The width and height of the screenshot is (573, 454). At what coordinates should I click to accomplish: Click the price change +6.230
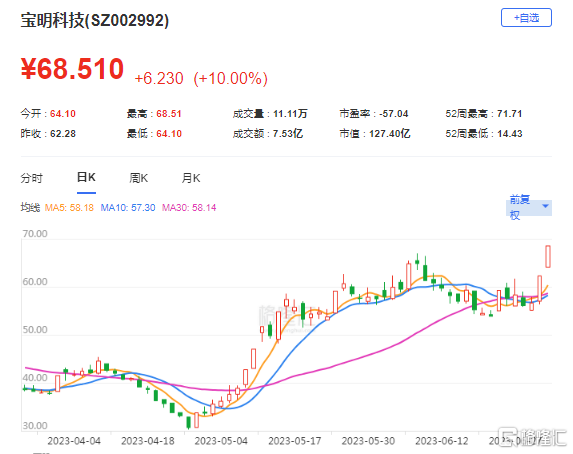[159, 78]
